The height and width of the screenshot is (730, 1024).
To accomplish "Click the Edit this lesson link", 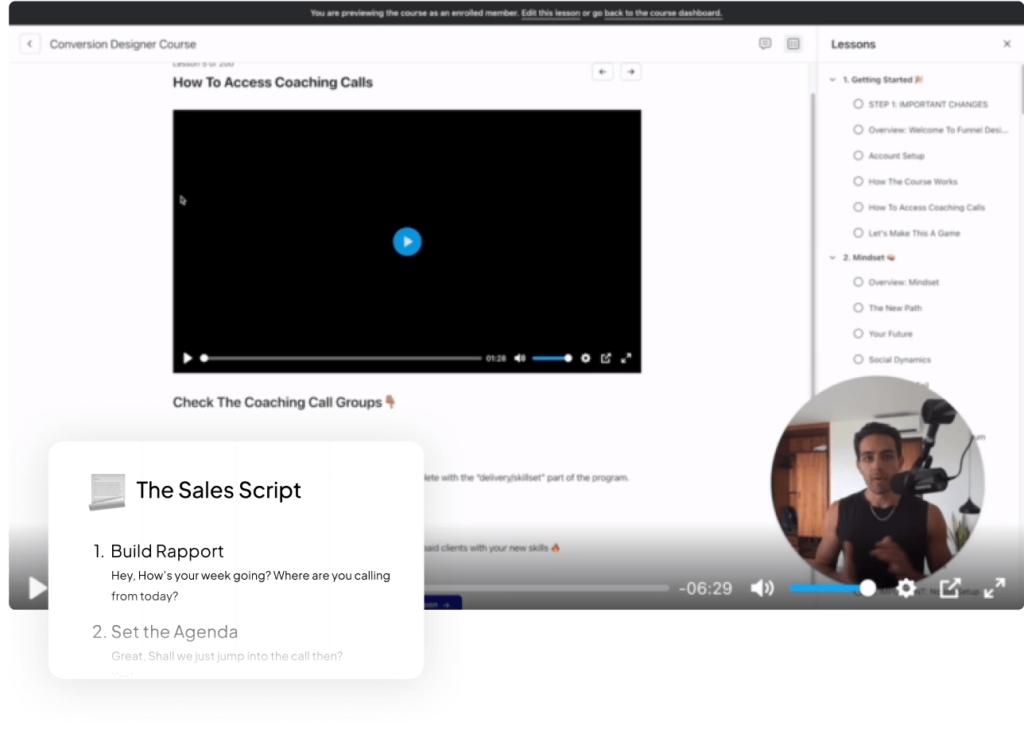I will [550, 13].
